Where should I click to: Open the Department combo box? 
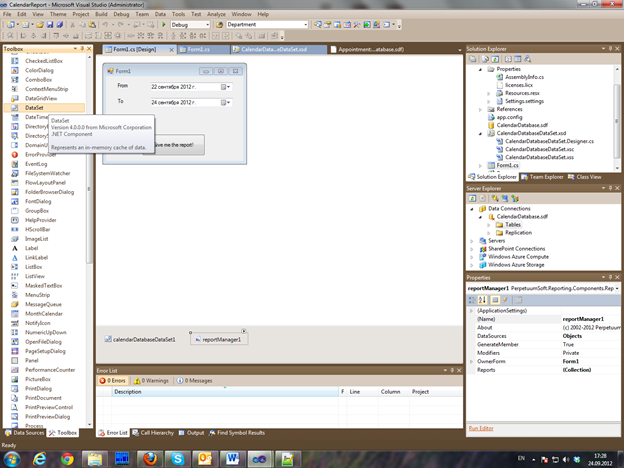pyautogui.click(x=267, y=25)
